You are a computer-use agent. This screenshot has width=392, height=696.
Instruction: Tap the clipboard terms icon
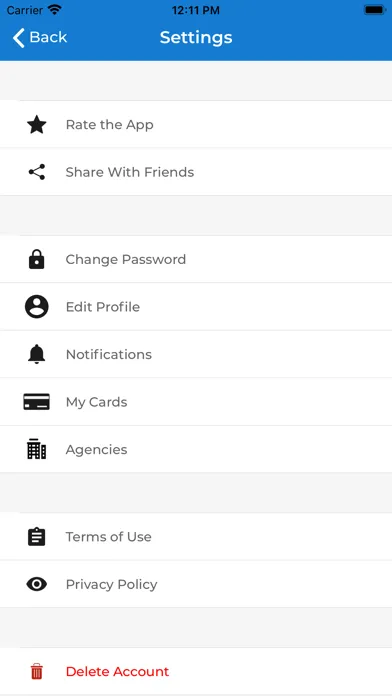(x=36, y=537)
